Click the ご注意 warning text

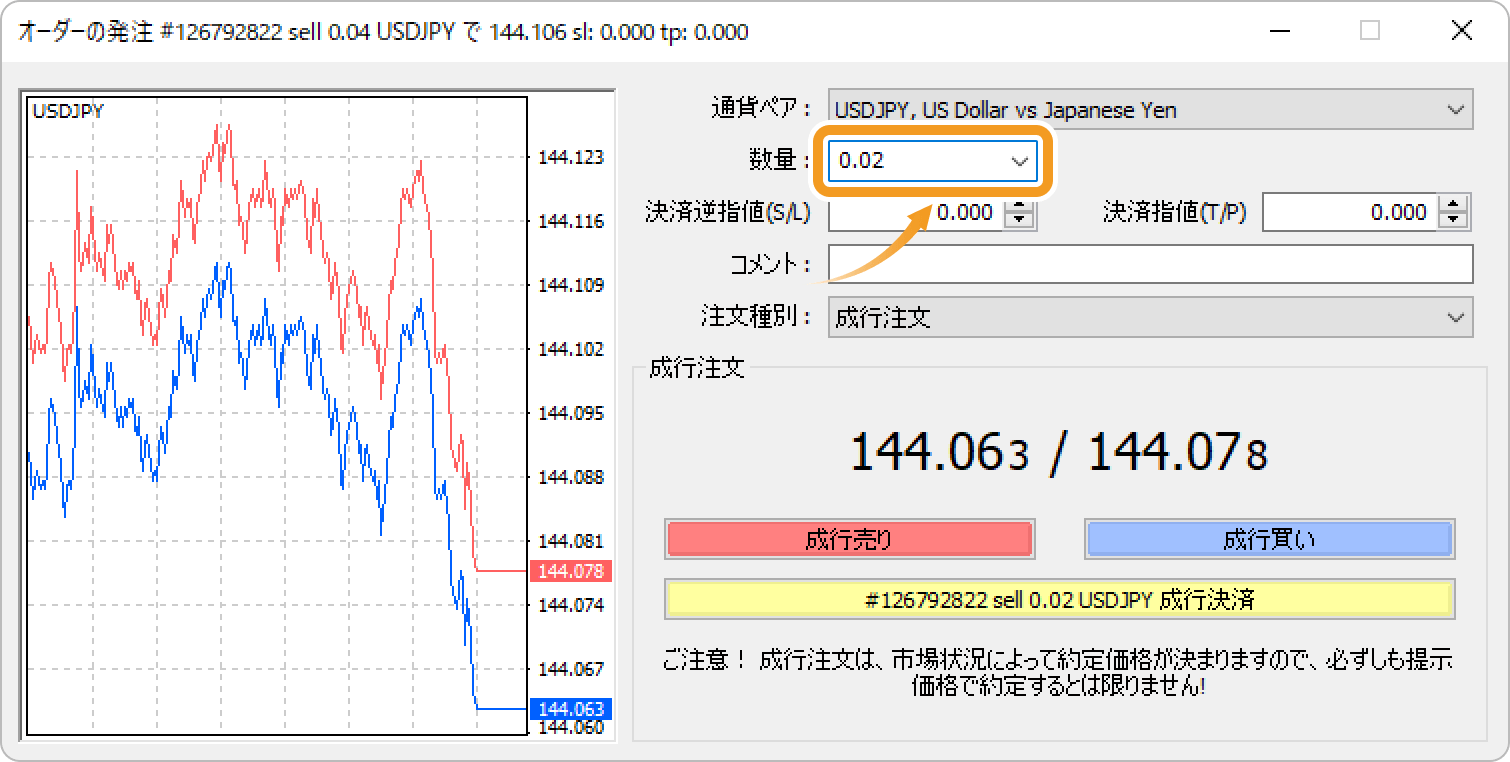coord(1058,673)
